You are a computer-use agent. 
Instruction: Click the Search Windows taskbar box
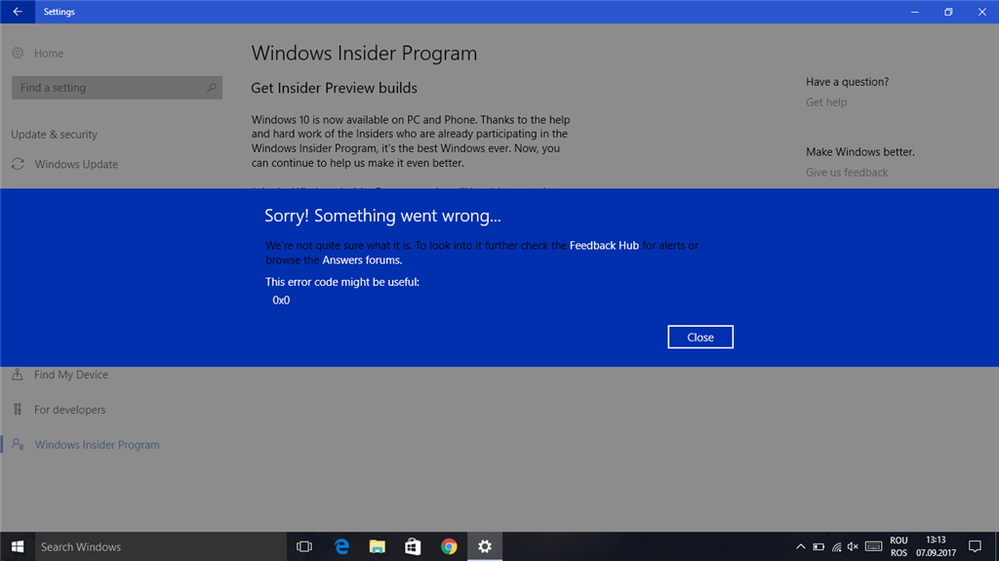(x=161, y=546)
